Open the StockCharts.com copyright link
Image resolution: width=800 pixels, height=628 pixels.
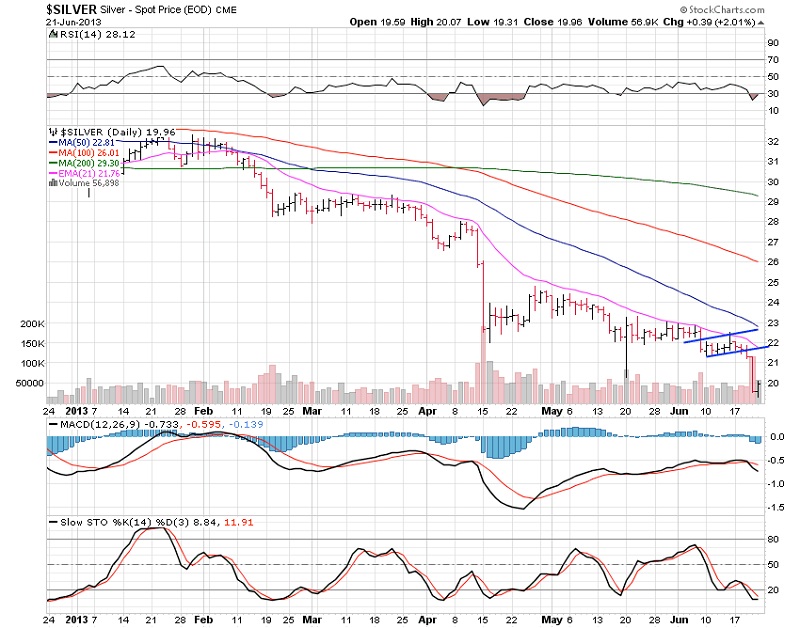click(722, 10)
